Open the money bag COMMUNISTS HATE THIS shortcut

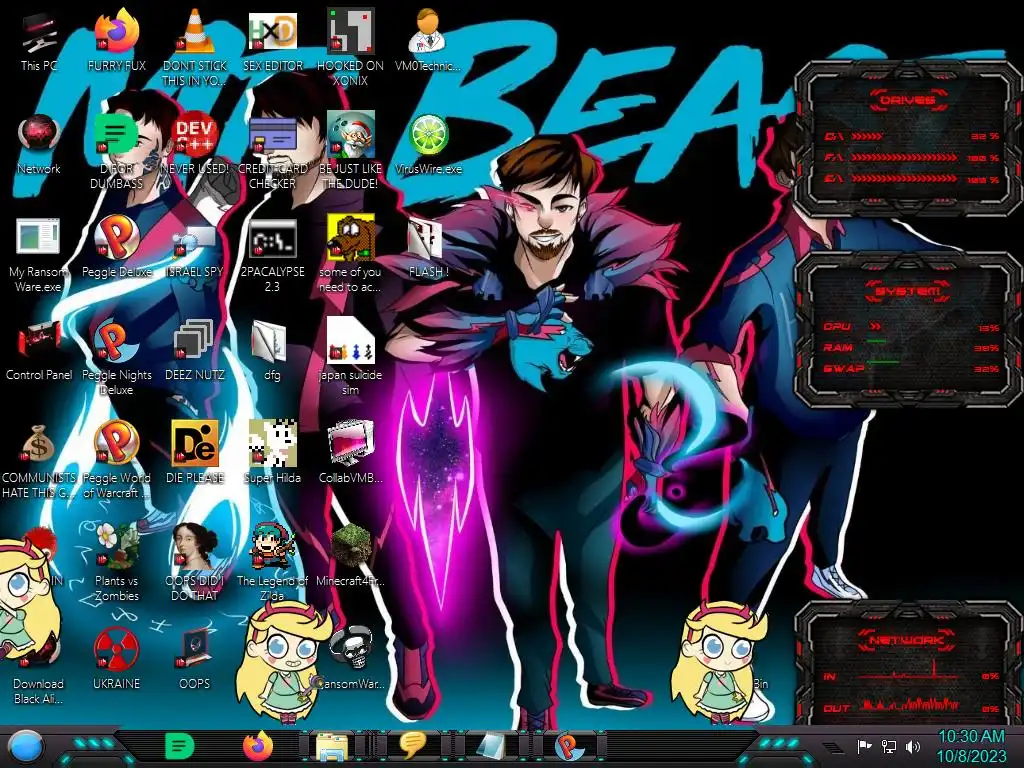pyautogui.click(x=38, y=461)
